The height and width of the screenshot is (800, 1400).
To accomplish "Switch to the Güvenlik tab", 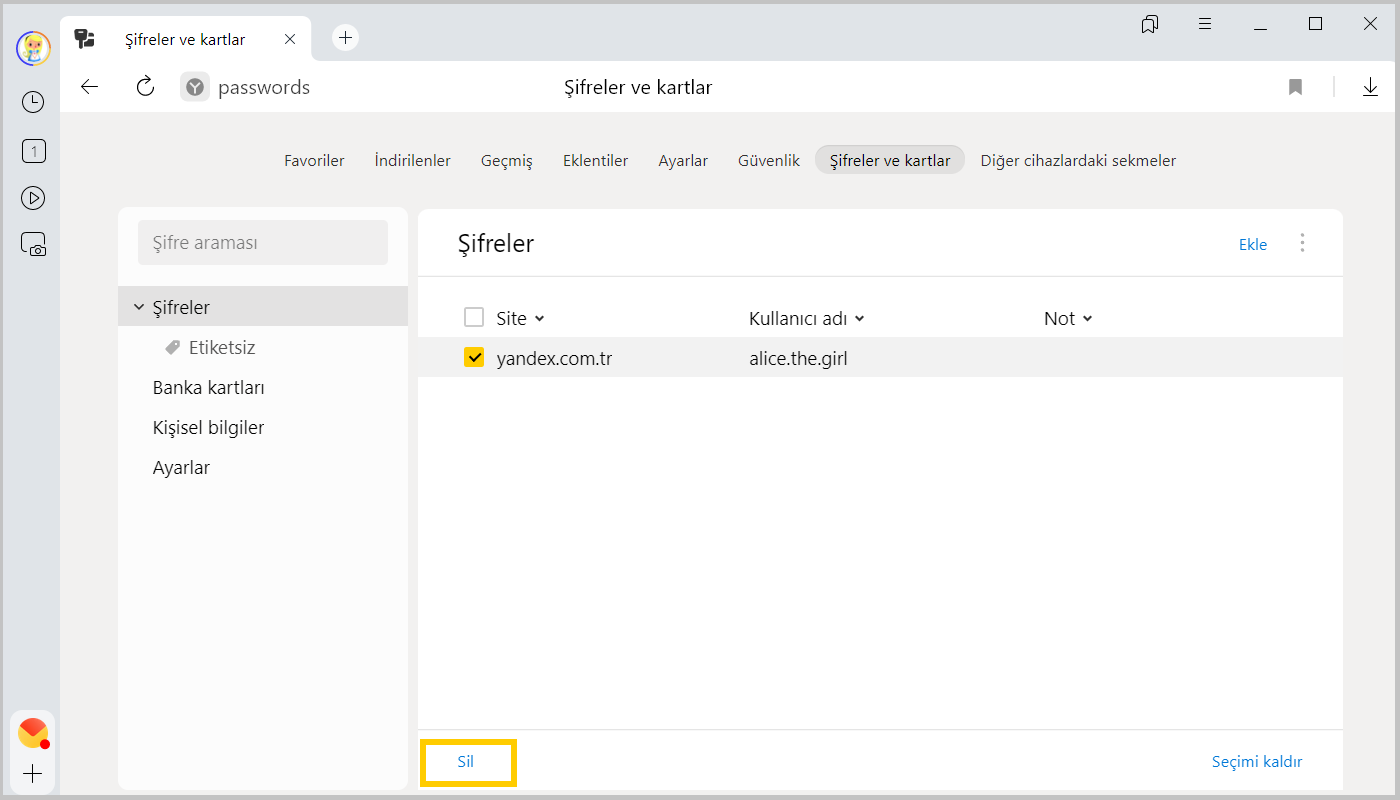I will [x=768, y=160].
